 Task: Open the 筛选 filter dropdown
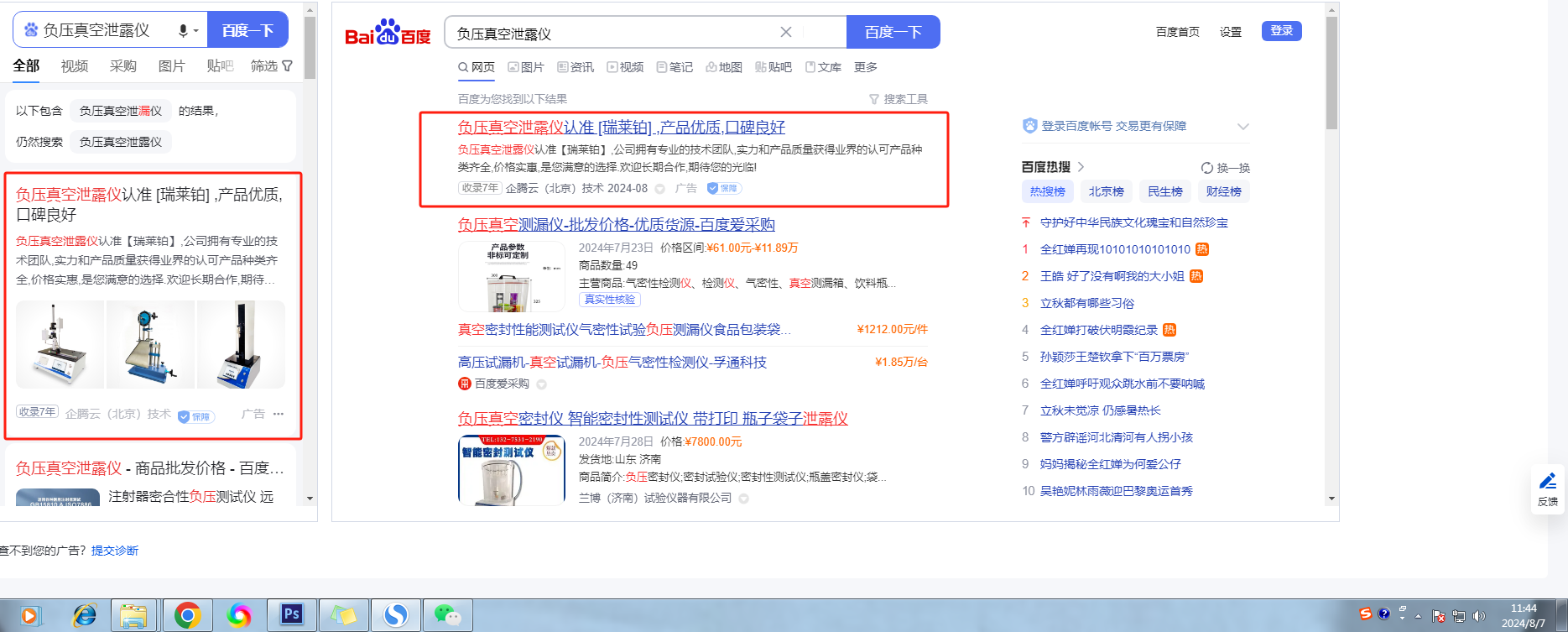272,66
